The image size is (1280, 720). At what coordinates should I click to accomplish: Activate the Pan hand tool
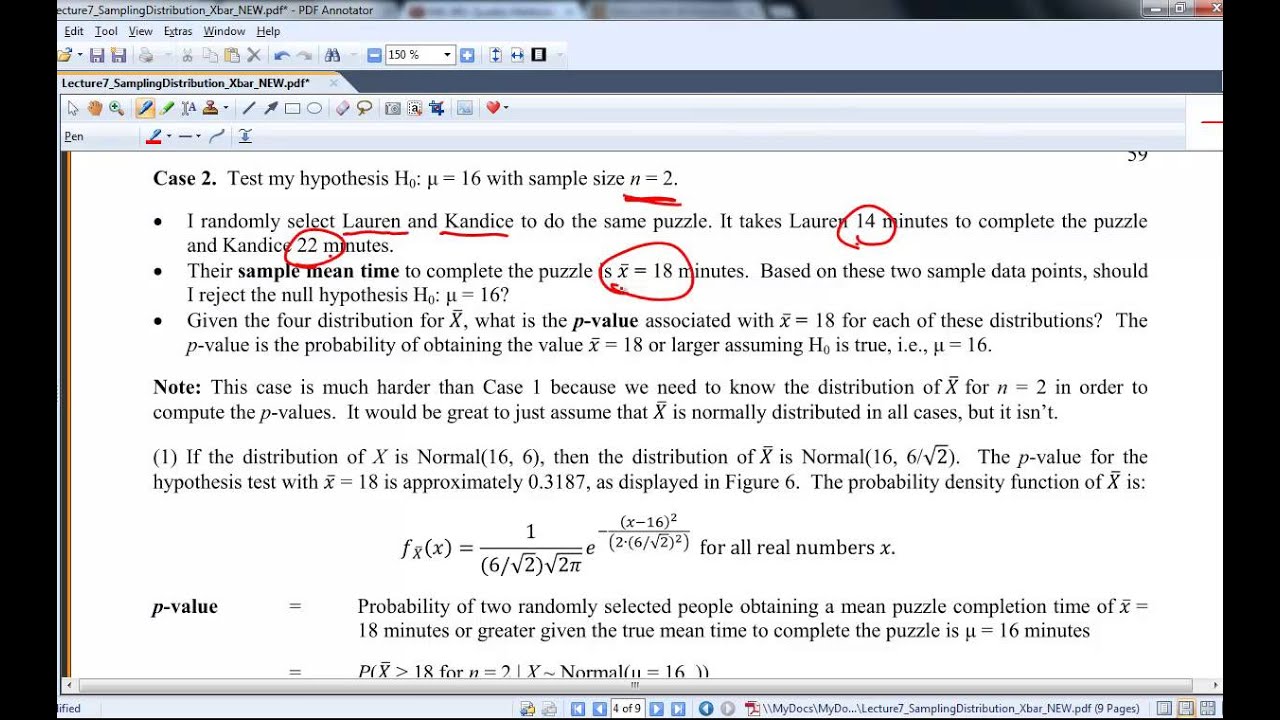(95, 108)
